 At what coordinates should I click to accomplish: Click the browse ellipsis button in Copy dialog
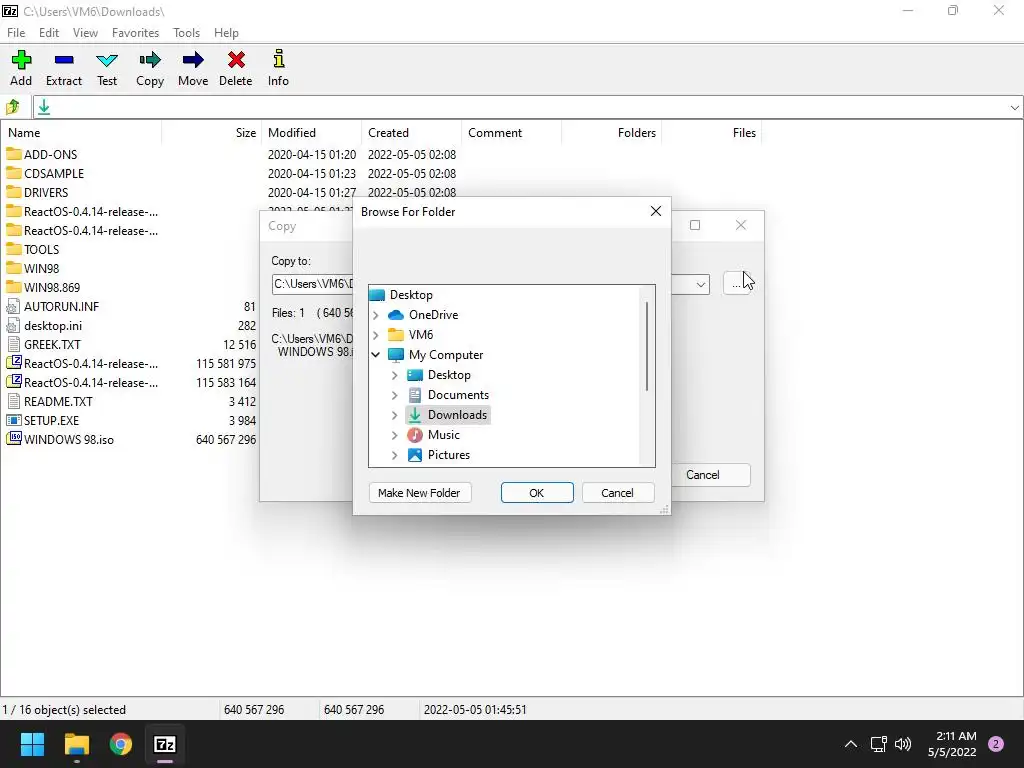pos(737,283)
